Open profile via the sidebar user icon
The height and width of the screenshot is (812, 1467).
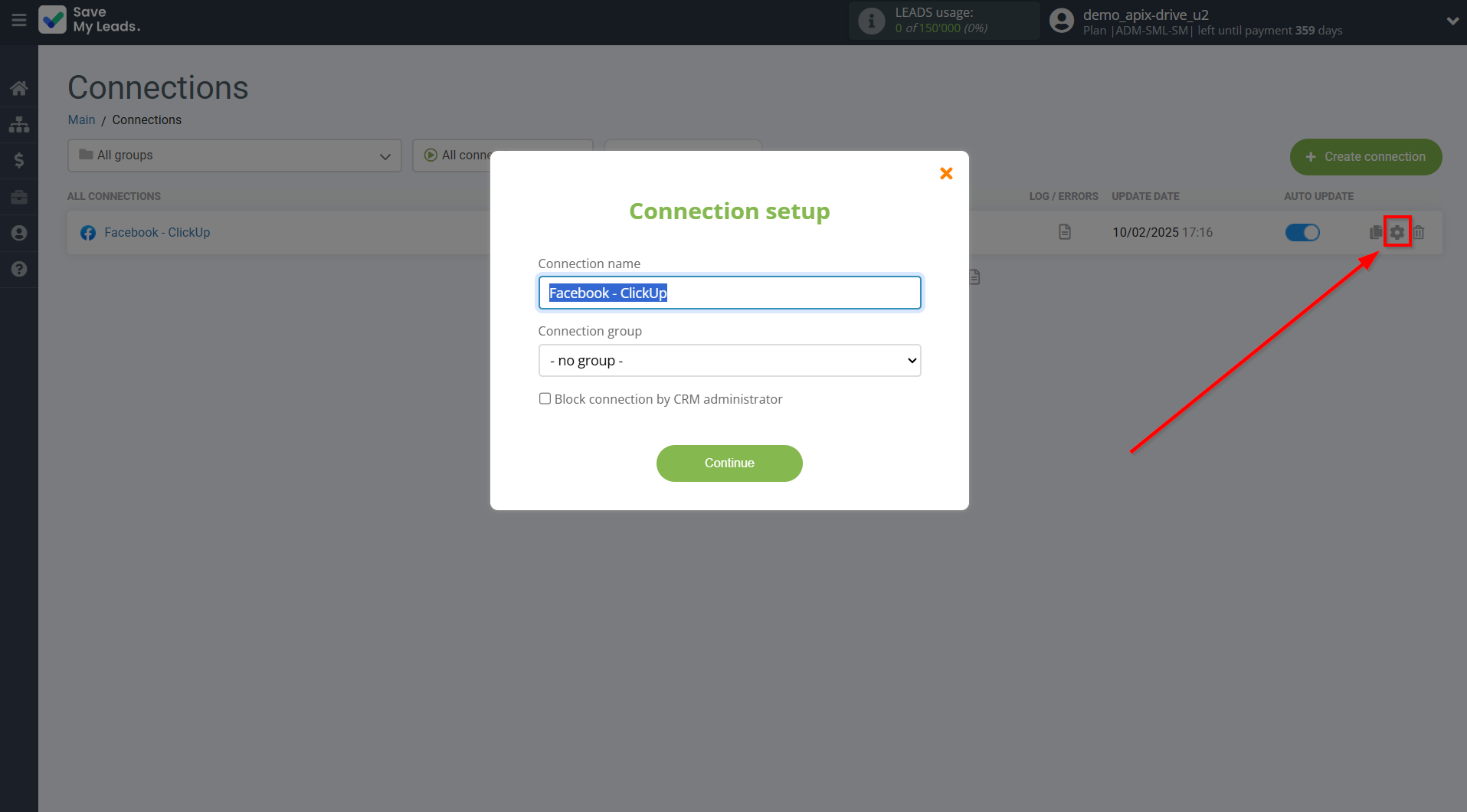[19, 233]
